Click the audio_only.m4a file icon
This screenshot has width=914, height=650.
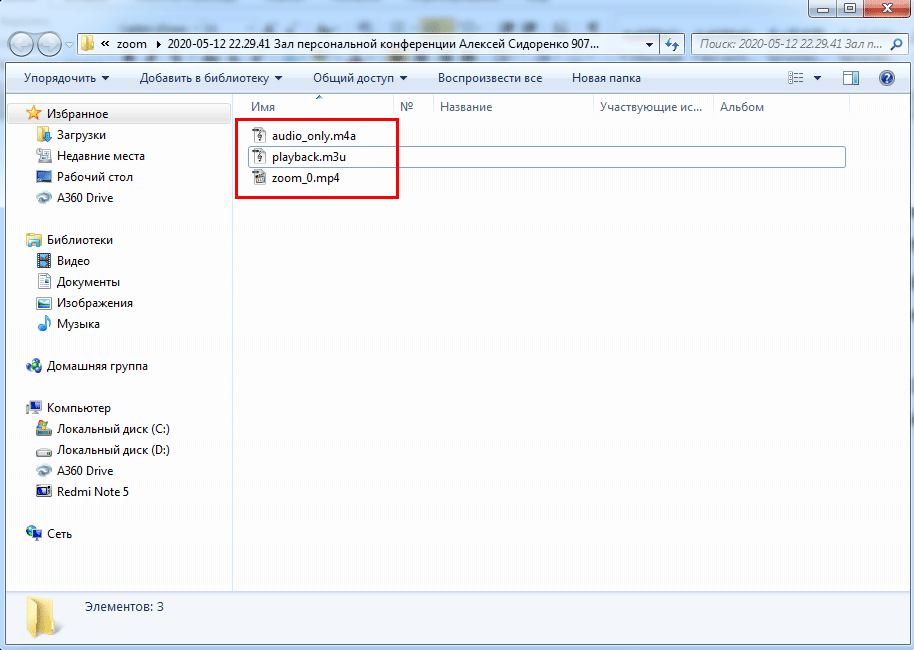(x=258, y=136)
